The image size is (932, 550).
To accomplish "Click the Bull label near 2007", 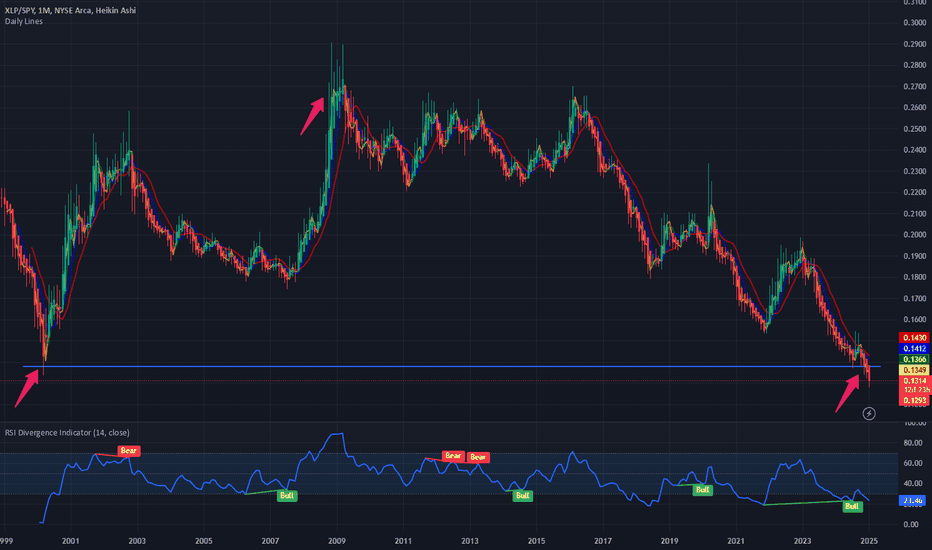I will 286,495.
